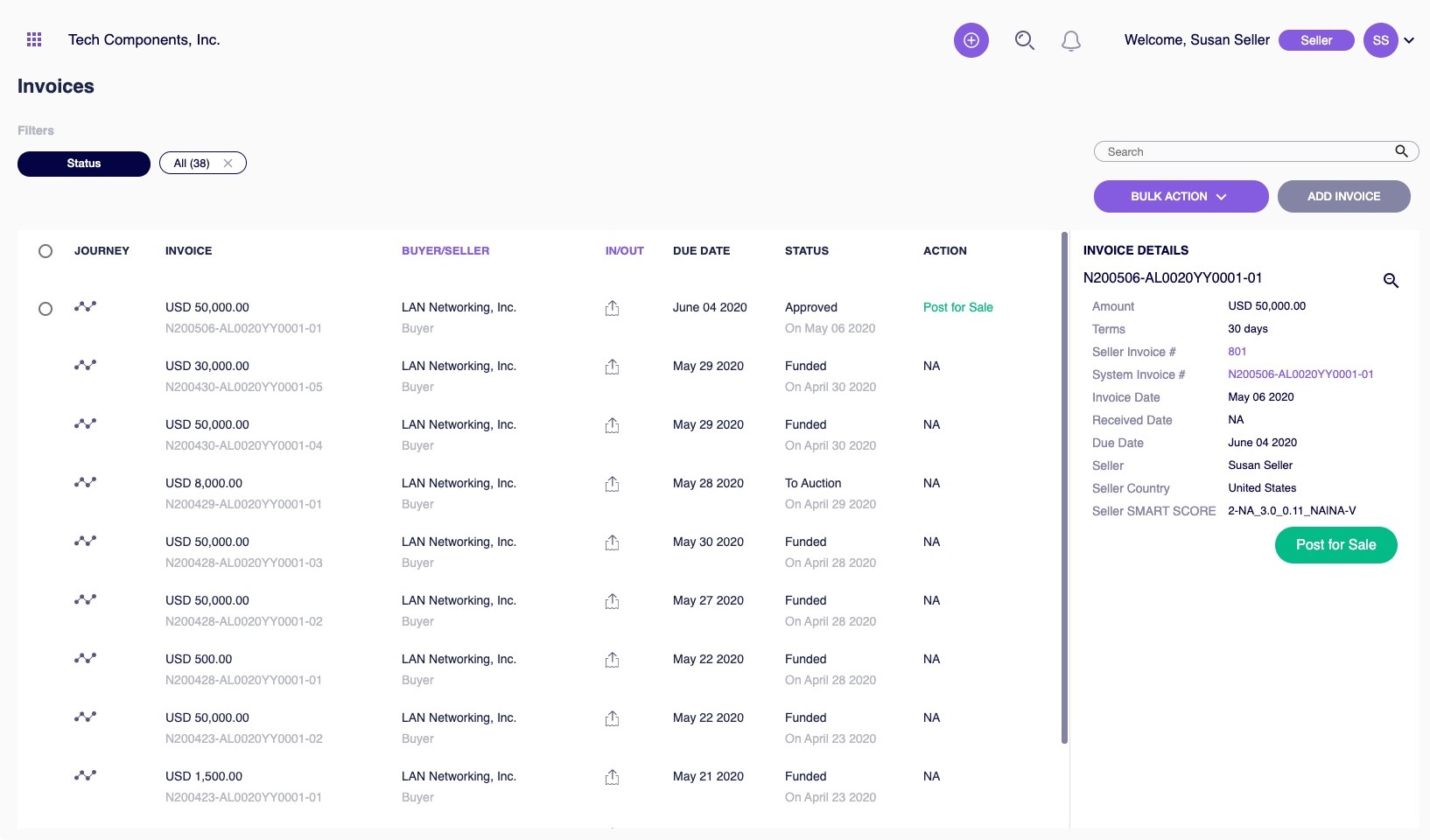Screen dimensions: 1430x840
Task: Open system invoice N200506-AL0020YY0001-01 link
Action: pyautogui.click(x=1300, y=374)
